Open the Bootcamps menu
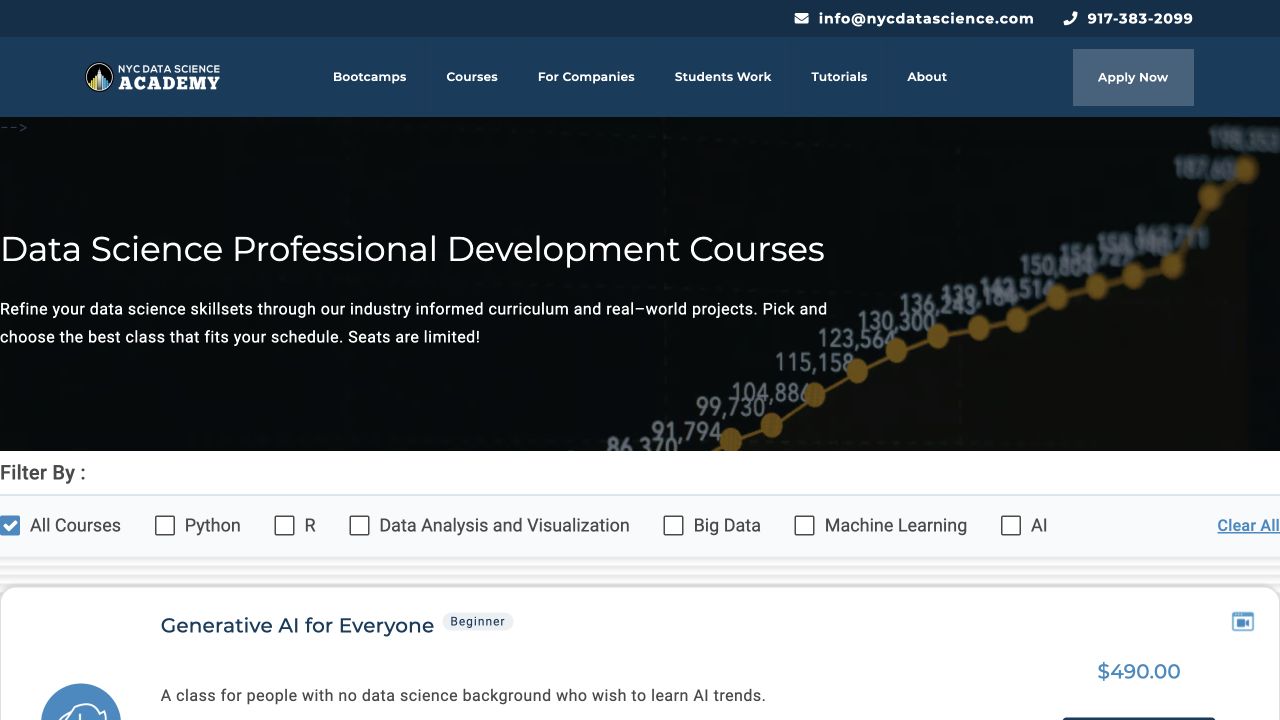 coord(370,77)
